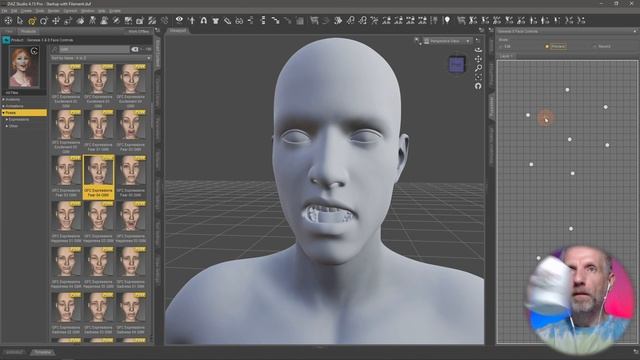The height and width of the screenshot is (360, 640).
Task: Click the up-arrow icon beside the eye icon
Action: [191, 20]
